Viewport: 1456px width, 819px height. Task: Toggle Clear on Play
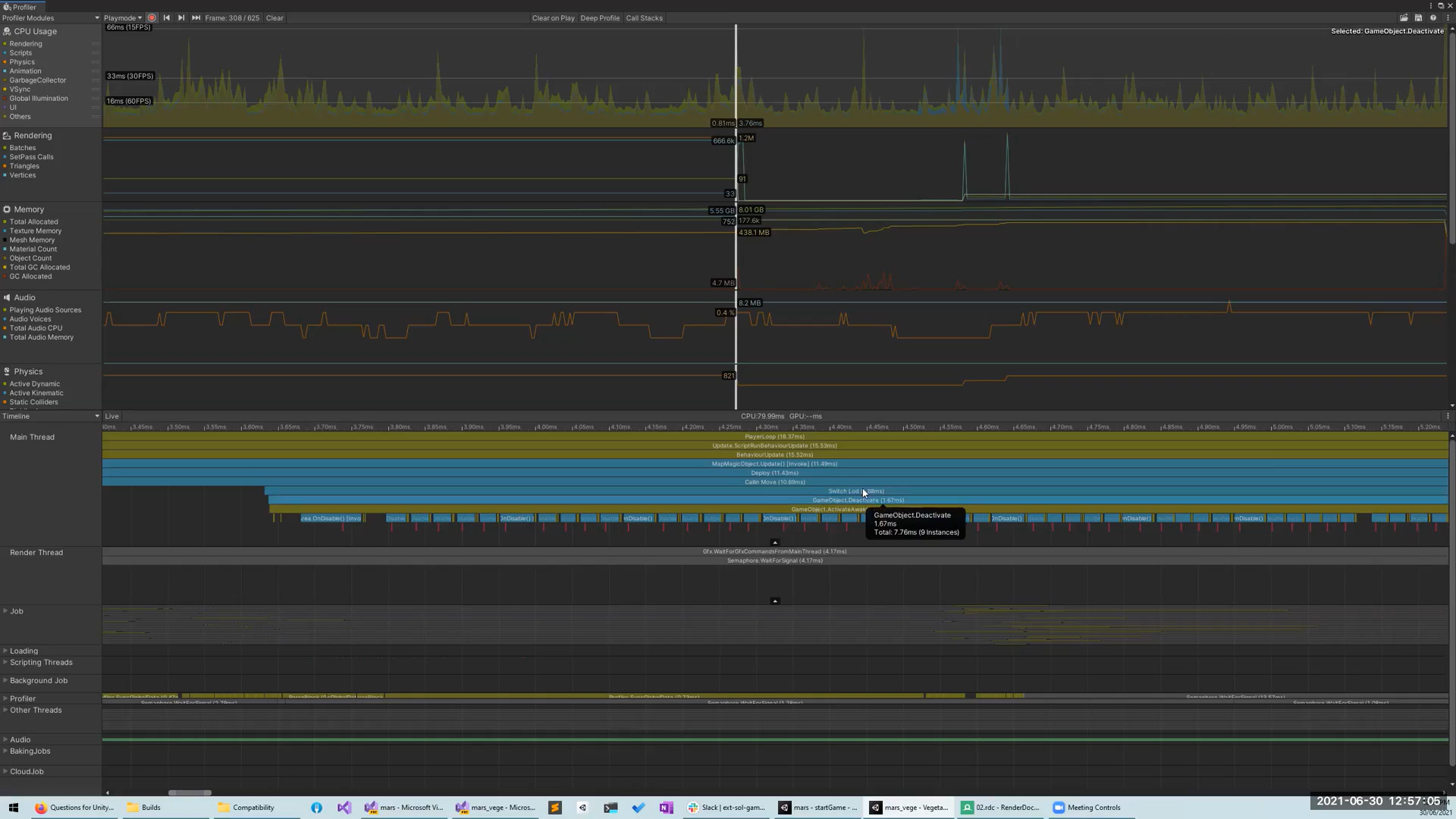tap(553, 17)
